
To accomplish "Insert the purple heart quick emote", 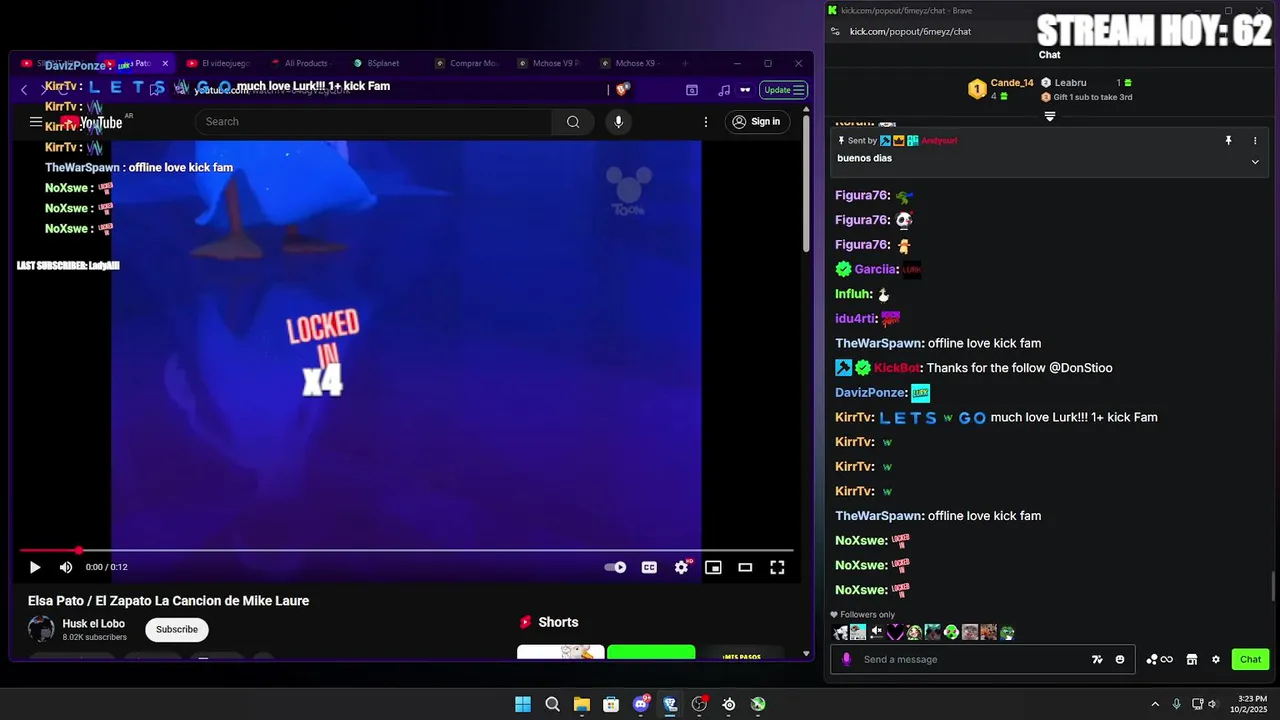I will 895,632.
